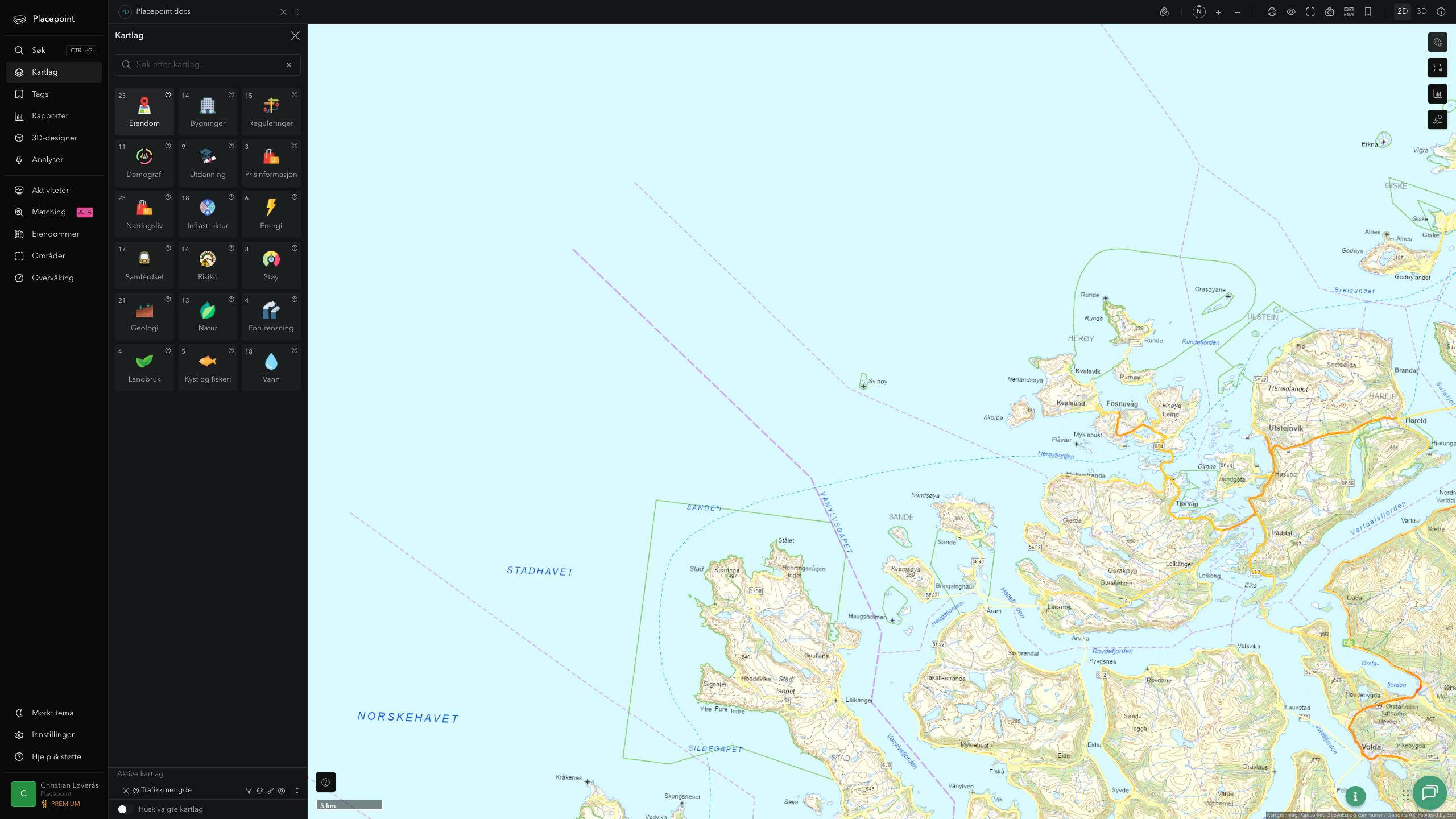Open the Demografi layer category
The image size is (1456, 819).
point(144,163)
